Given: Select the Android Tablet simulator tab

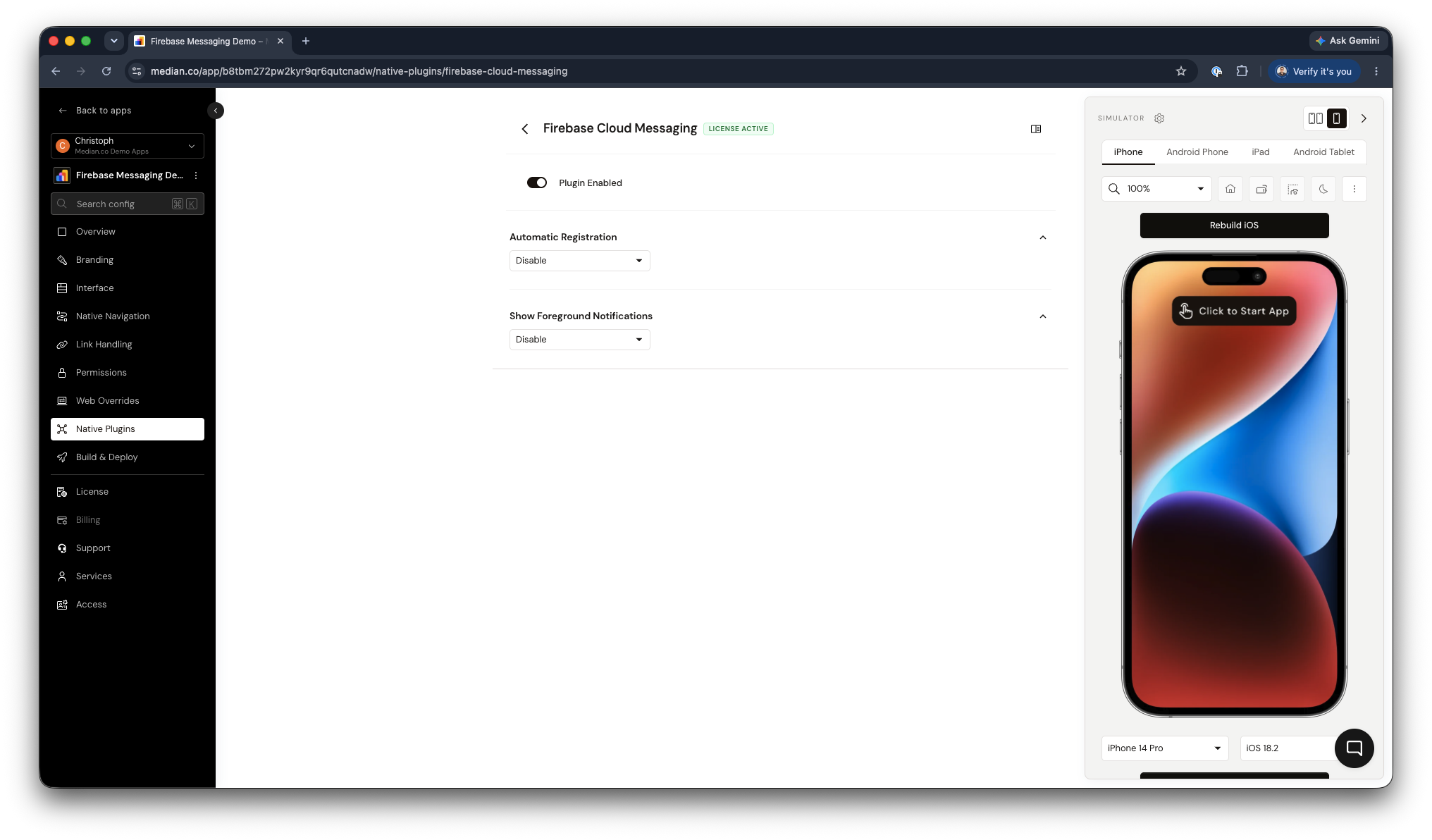Looking at the screenshot, I should coord(1323,152).
